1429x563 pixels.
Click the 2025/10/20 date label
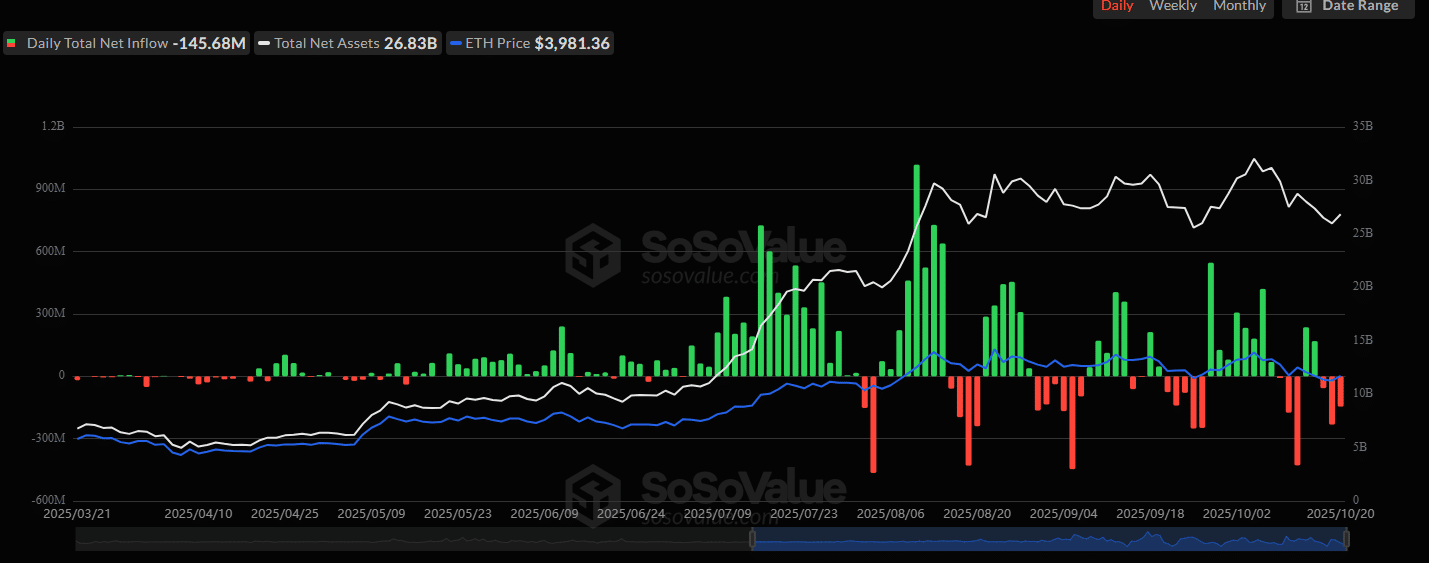point(1342,514)
